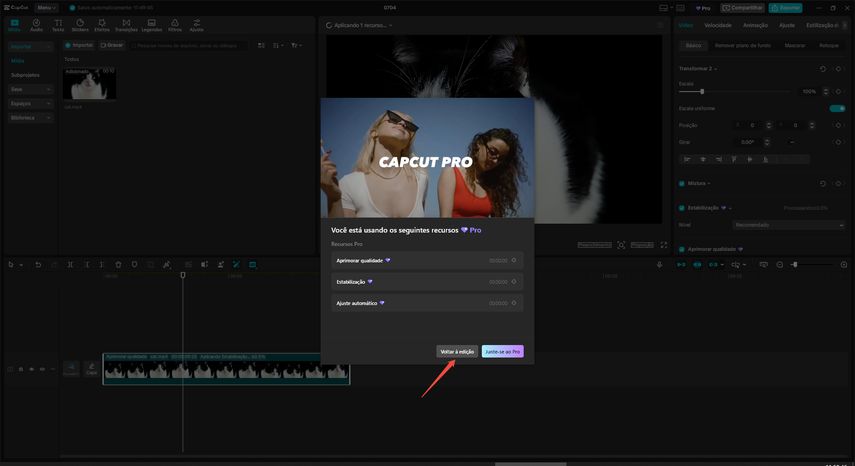Expand the Espaços sidebar section
The width and height of the screenshot is (855, 466).
coord(30,104)
